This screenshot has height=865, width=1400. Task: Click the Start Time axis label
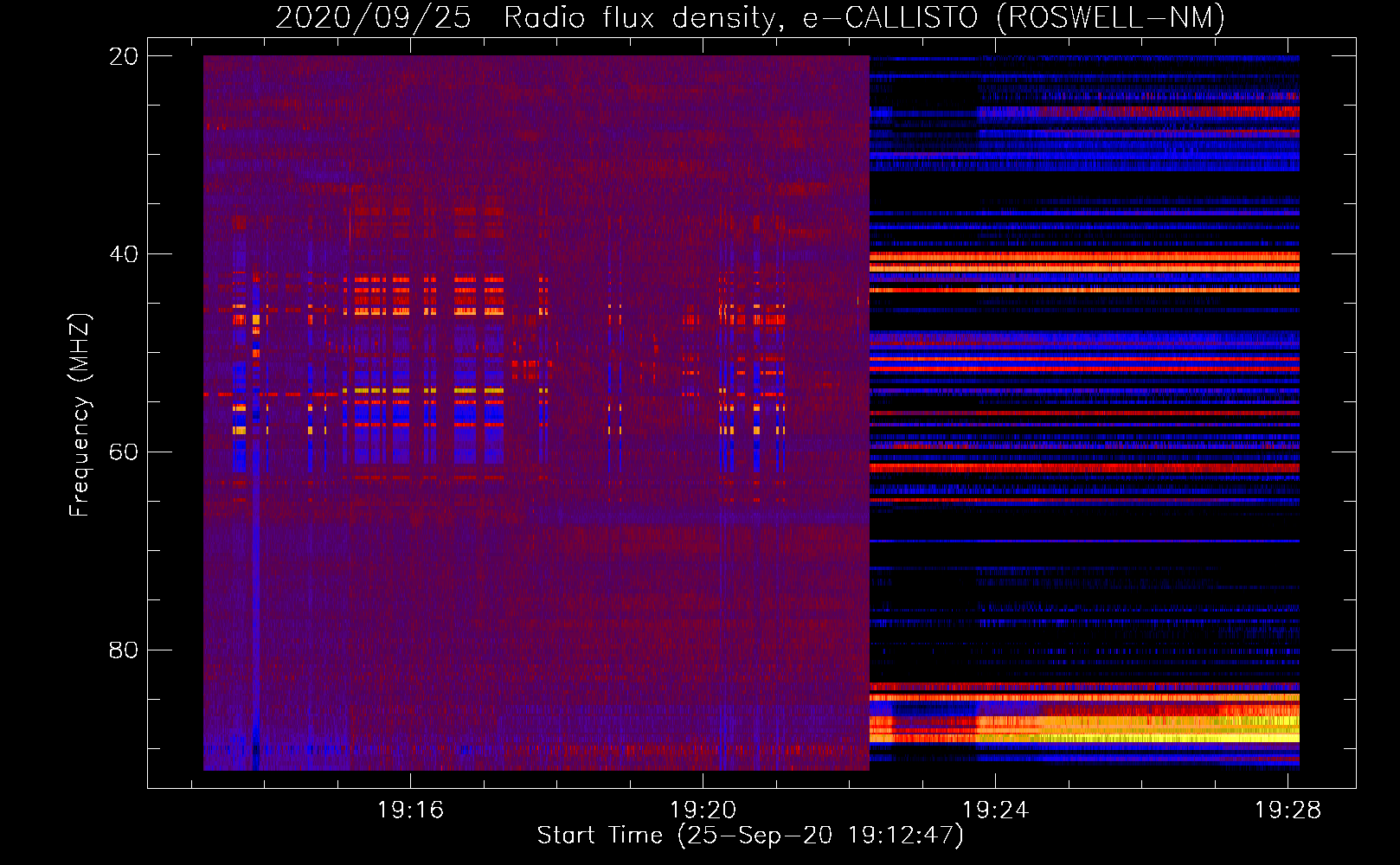[750, 836]
